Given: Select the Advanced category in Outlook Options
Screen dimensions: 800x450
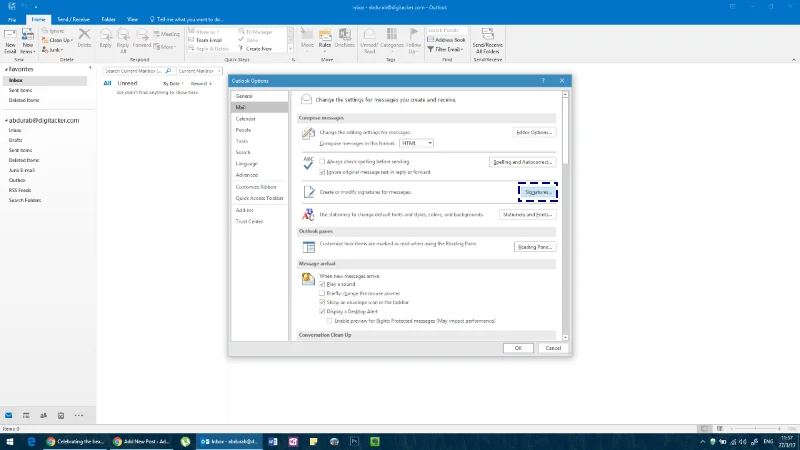Looking at the screenshot, I should 247,175.
